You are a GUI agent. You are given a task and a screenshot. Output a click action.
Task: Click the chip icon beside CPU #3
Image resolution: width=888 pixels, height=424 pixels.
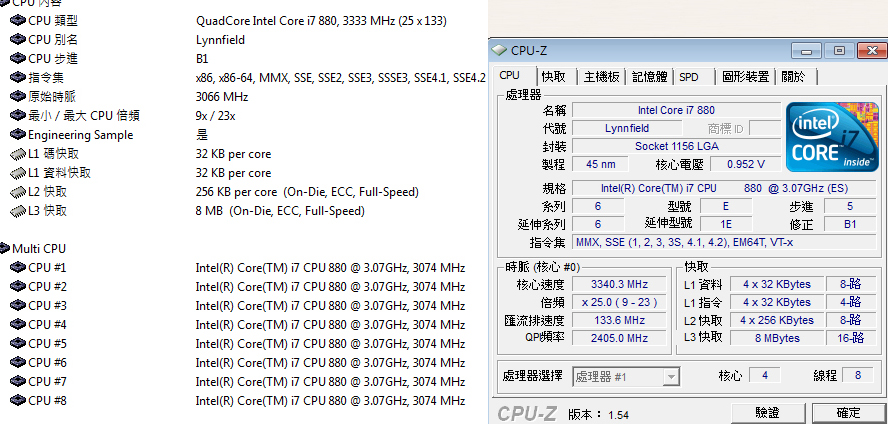click(18, 306)
